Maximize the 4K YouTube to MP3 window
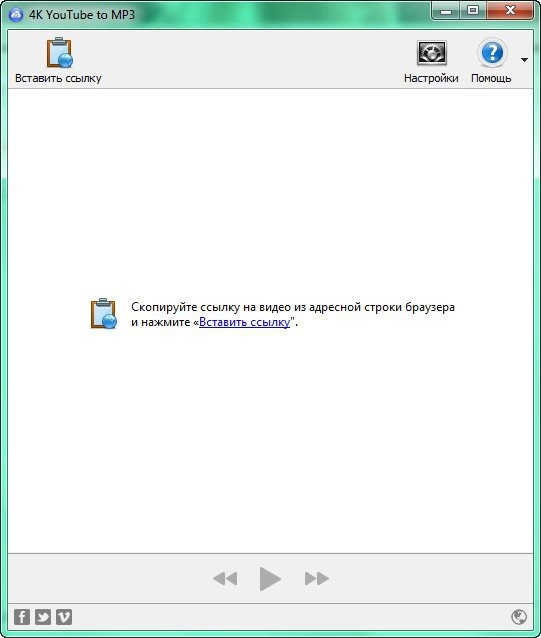 point(473,11)
